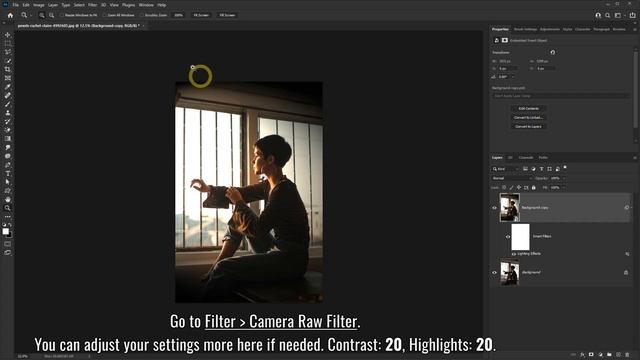Screen dimensions: 640x360
Task: Select the Lasso tool
Action: tap(7, 52)
